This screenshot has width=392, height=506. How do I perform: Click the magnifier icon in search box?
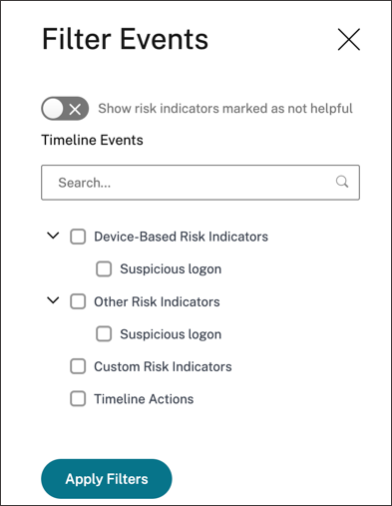click(342, 182)
